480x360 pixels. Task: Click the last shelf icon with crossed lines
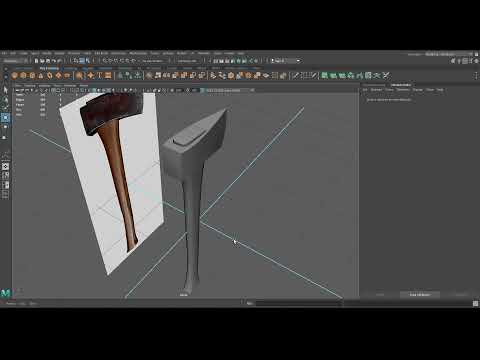pyautogui.click(x=386, y=76)
